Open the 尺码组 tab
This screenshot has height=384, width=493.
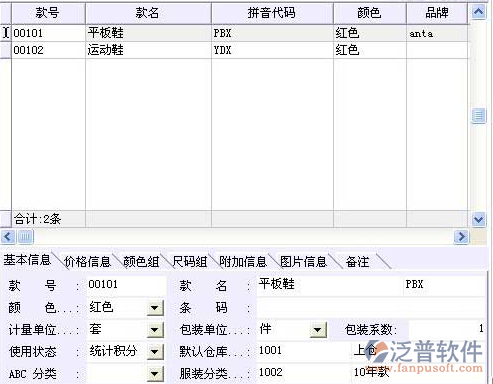point(189,262)
